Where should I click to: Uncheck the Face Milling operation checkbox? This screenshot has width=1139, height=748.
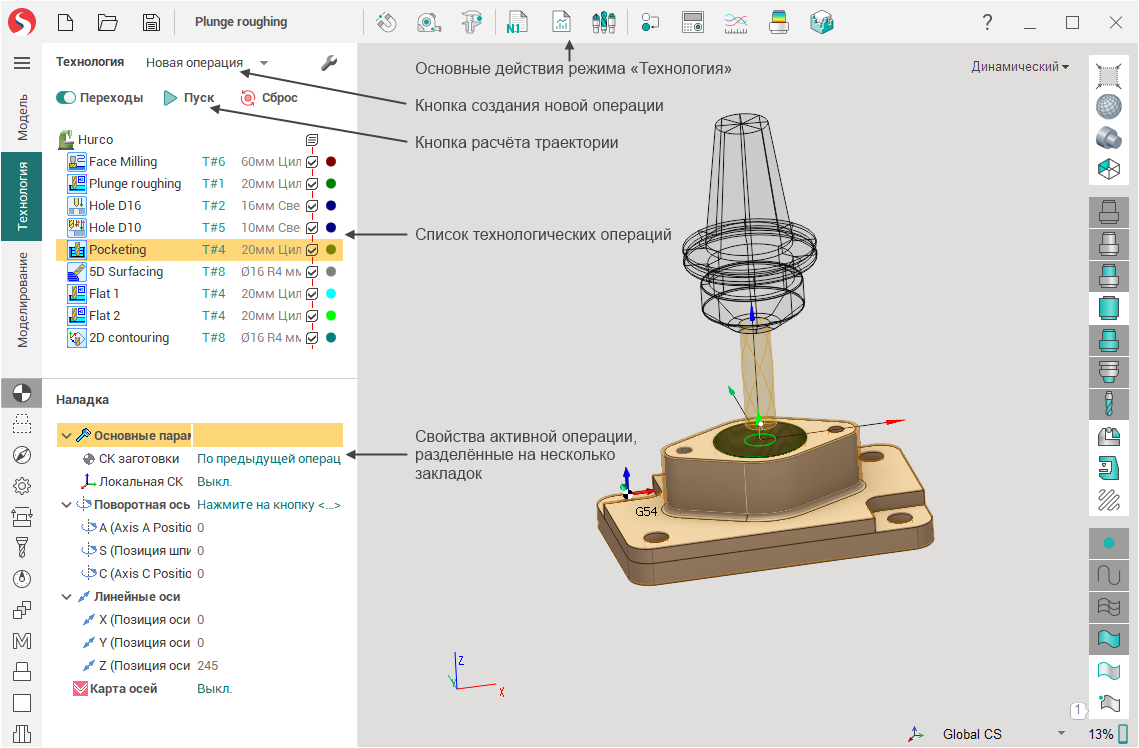pos(312,162)
